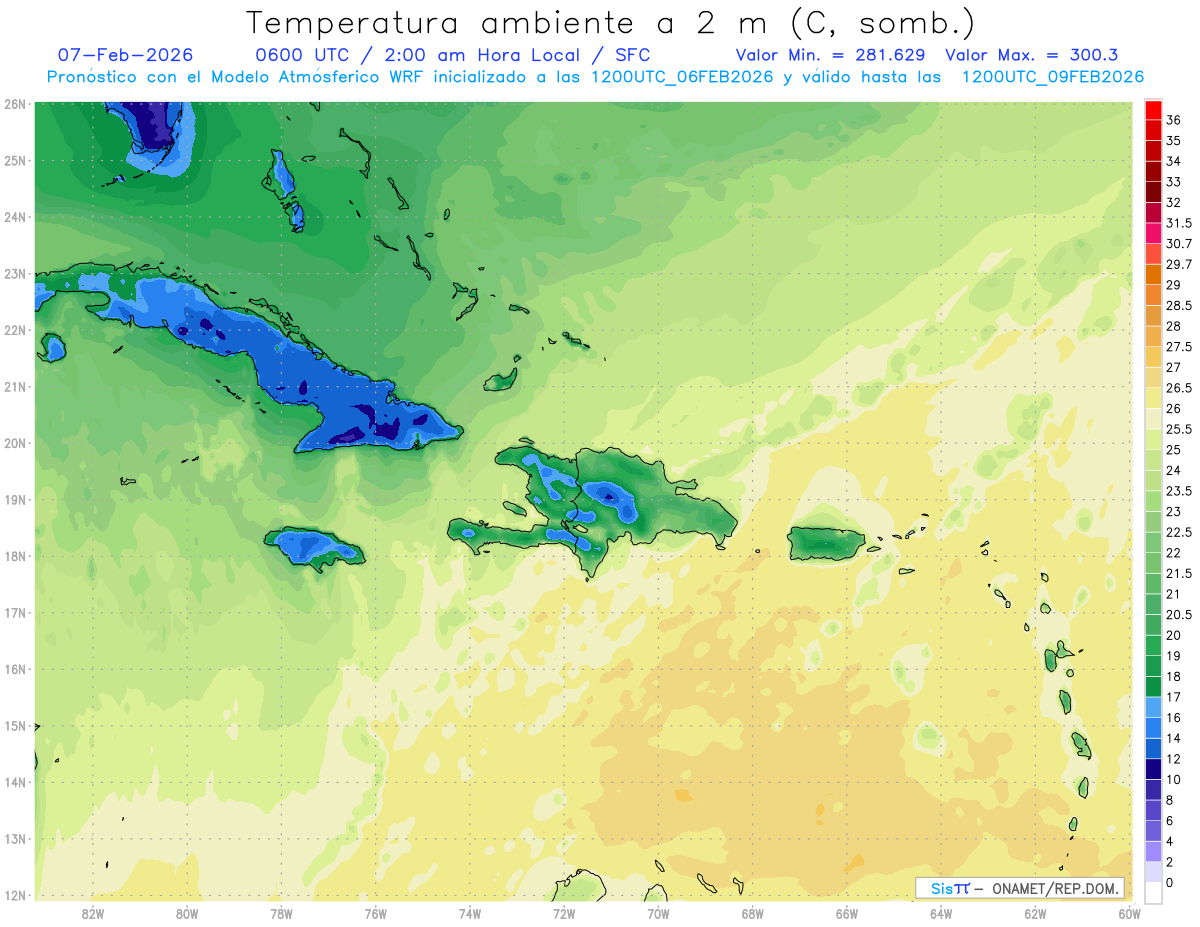Click the '30.7' value on the color legend

point(1179,244)
